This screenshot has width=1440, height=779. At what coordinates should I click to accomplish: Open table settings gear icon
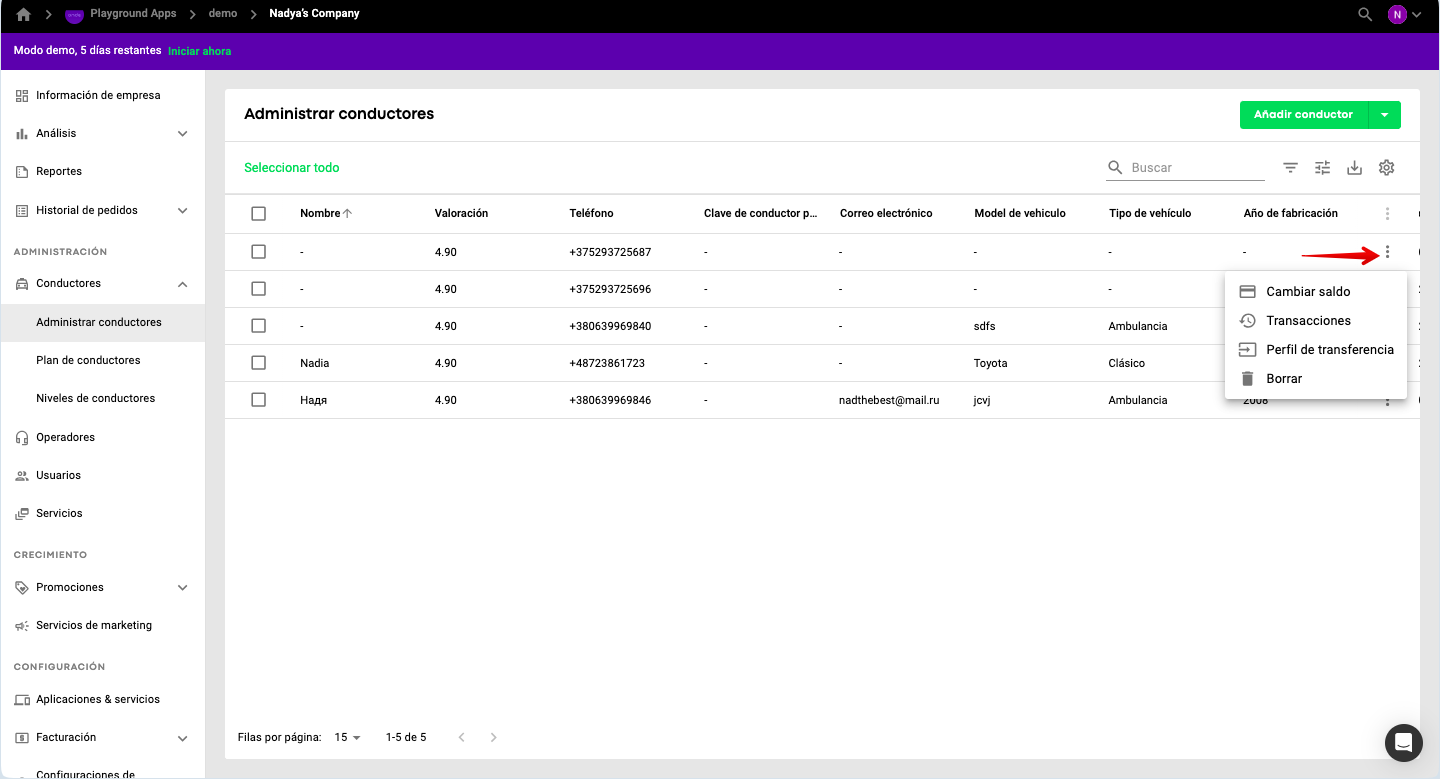[x=1386, y=168]
